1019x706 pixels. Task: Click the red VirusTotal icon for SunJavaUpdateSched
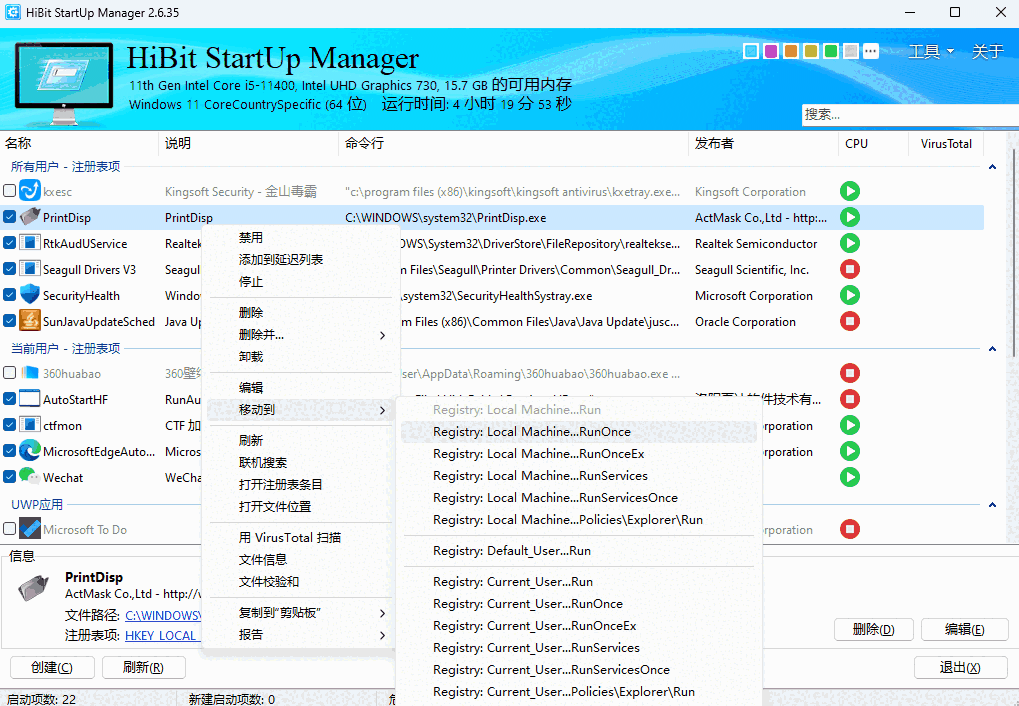pos(849,321)
